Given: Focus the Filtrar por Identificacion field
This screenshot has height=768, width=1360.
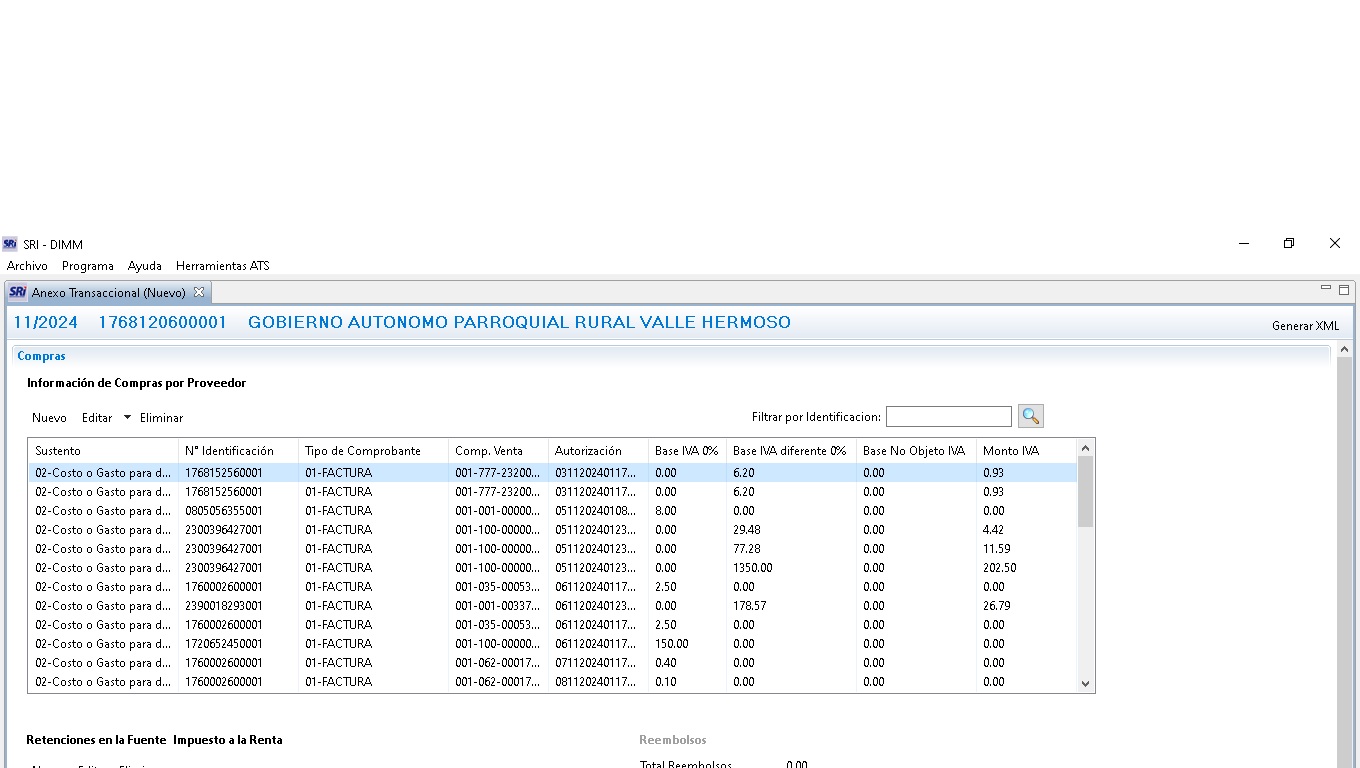Looking at the screenshot, I should 948,416.
